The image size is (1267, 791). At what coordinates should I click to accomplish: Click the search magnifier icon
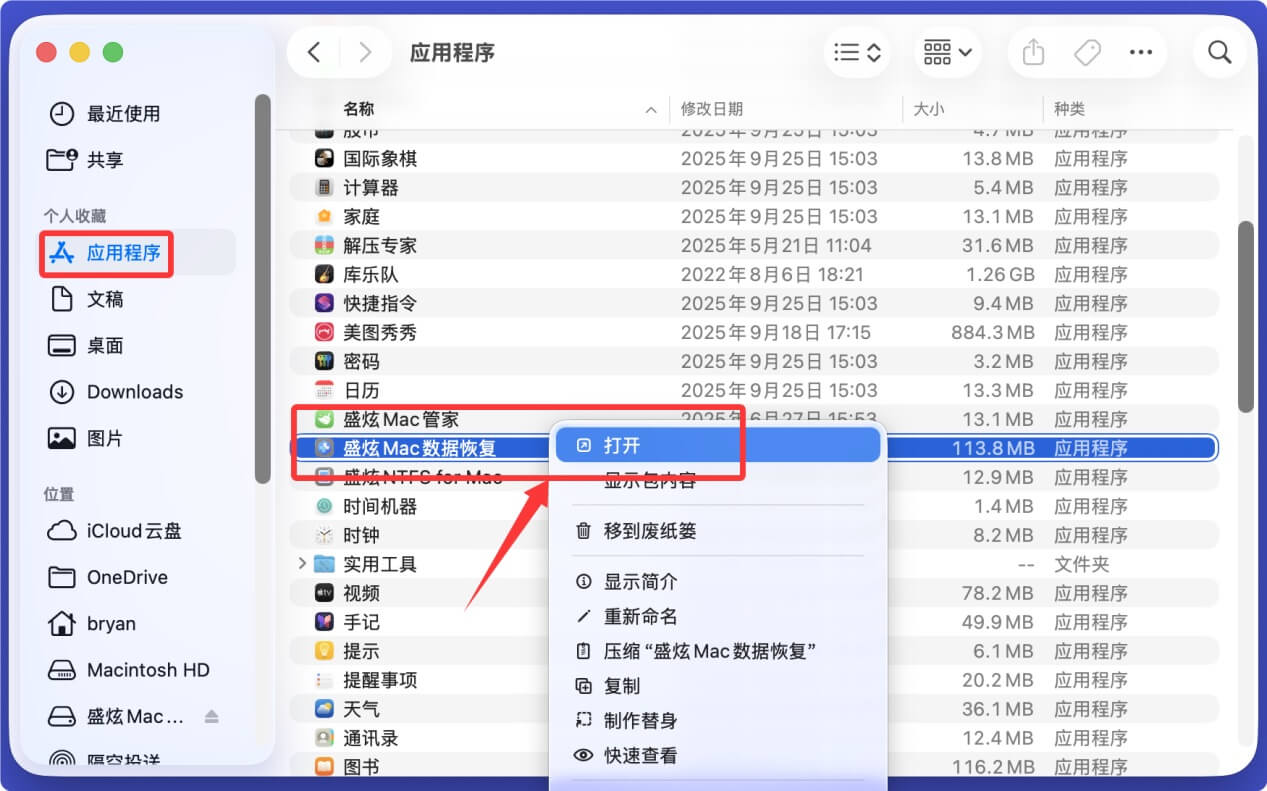click(1219, 52)
